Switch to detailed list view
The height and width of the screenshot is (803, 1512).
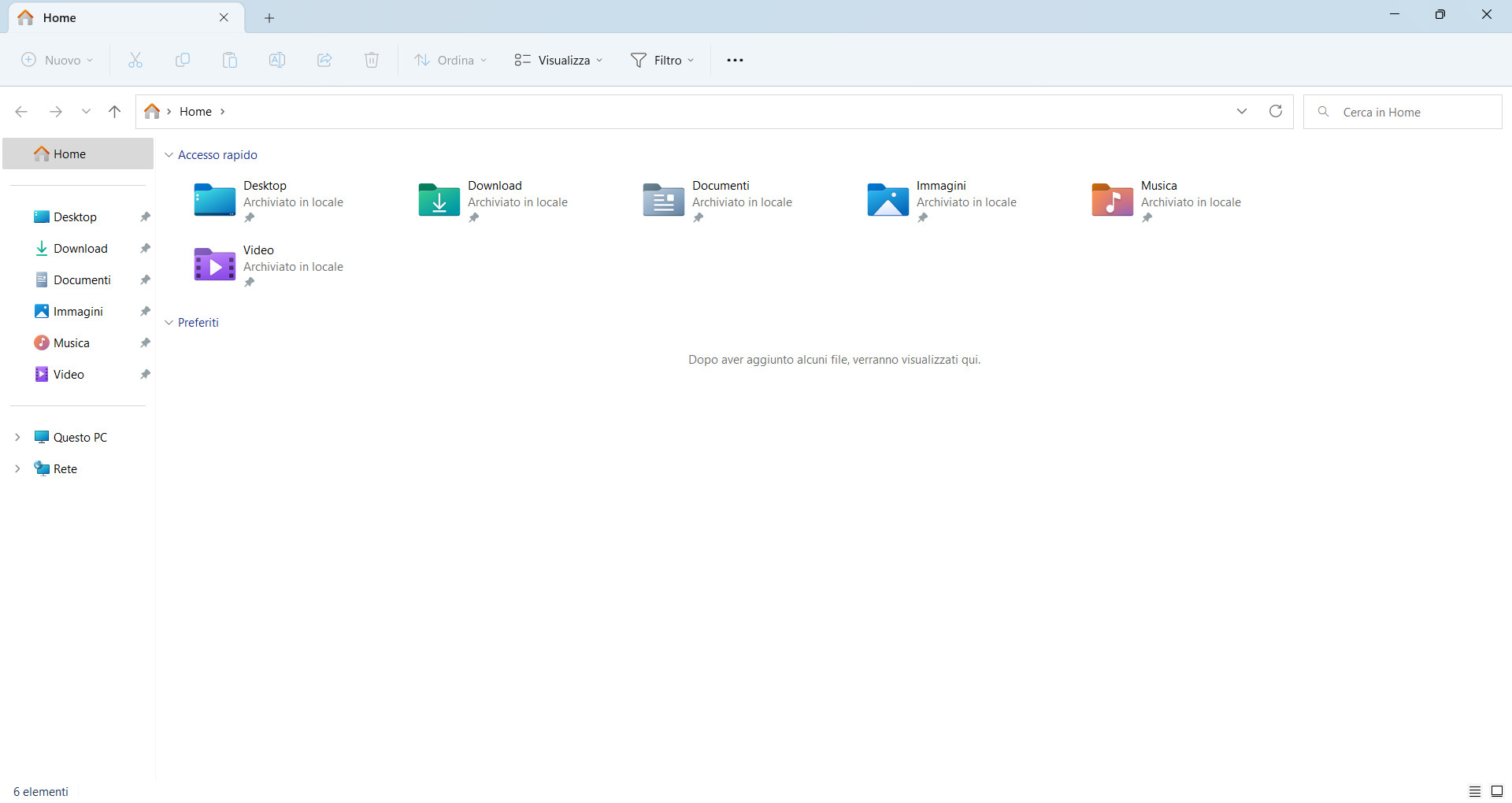pyautogui.click(x=1475, y=791)
